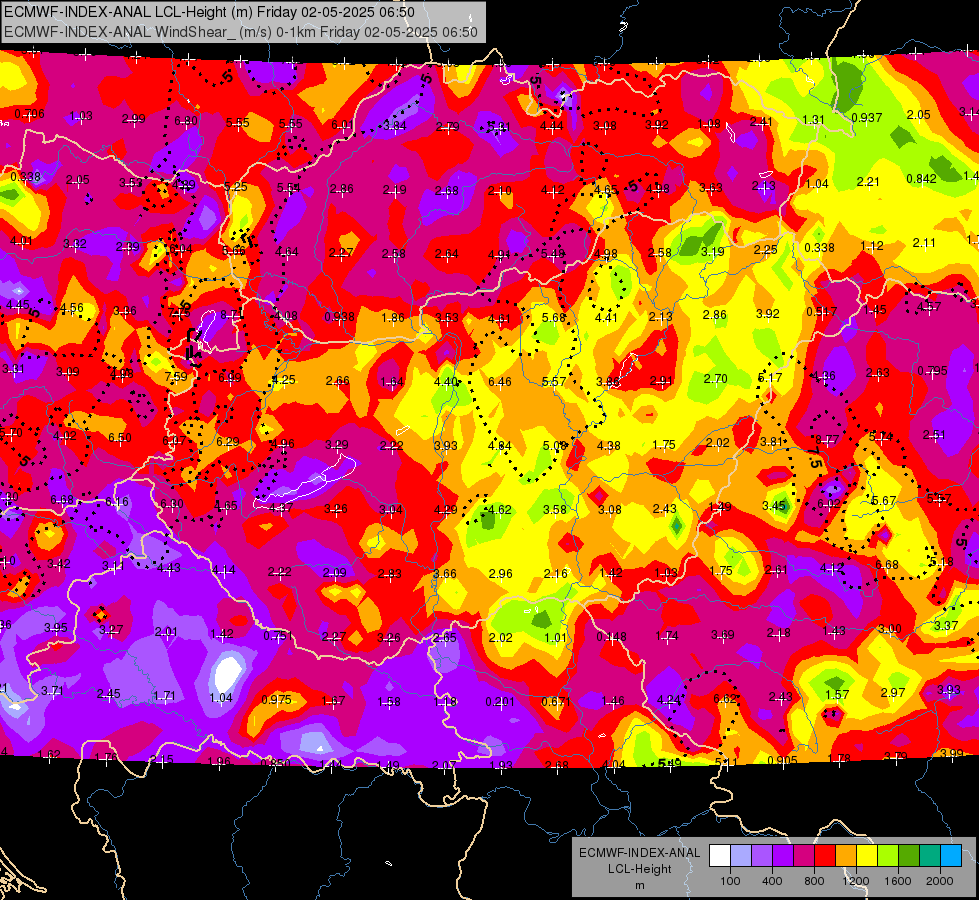Click the 800 tick label in legend
This screenshot has width=979, height=900.
pyautogui.click(x=814, y=881)
